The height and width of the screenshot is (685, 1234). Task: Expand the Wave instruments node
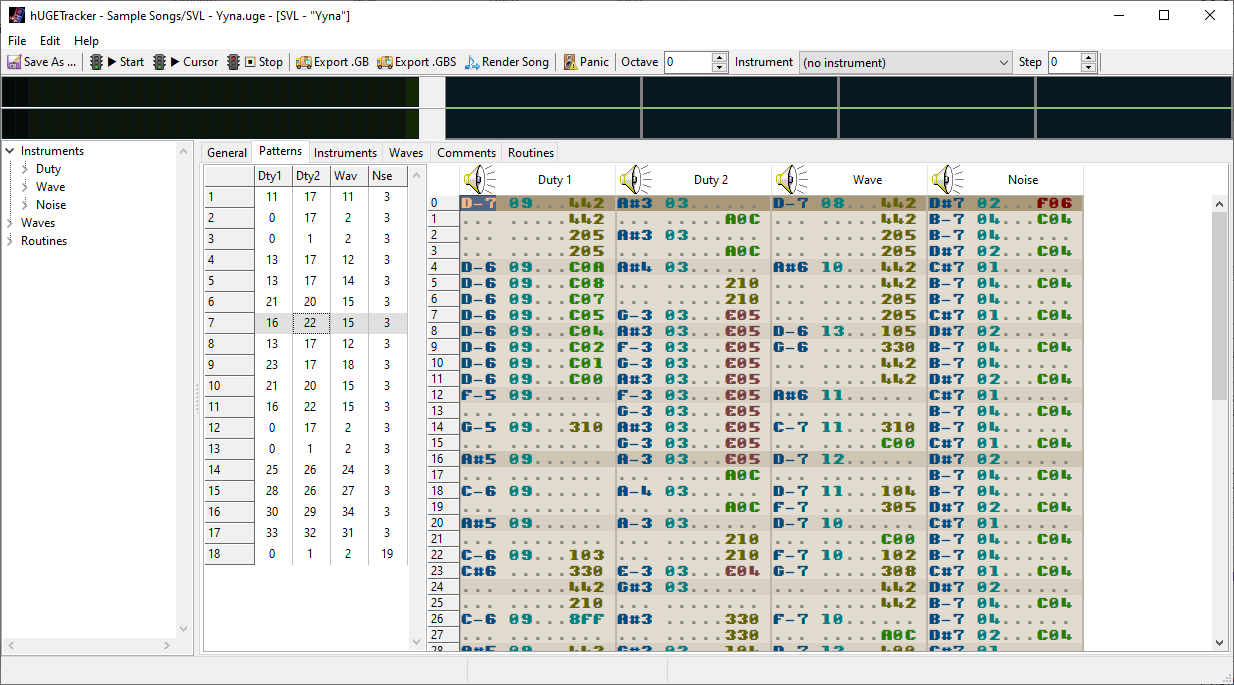(x=25, y=187)
